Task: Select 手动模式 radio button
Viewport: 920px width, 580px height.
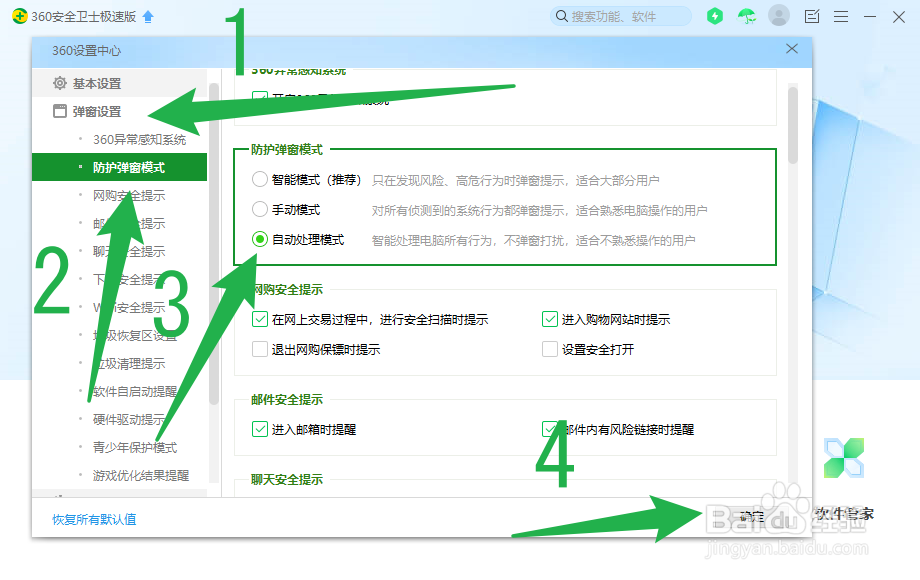Action: coord(259,209)
